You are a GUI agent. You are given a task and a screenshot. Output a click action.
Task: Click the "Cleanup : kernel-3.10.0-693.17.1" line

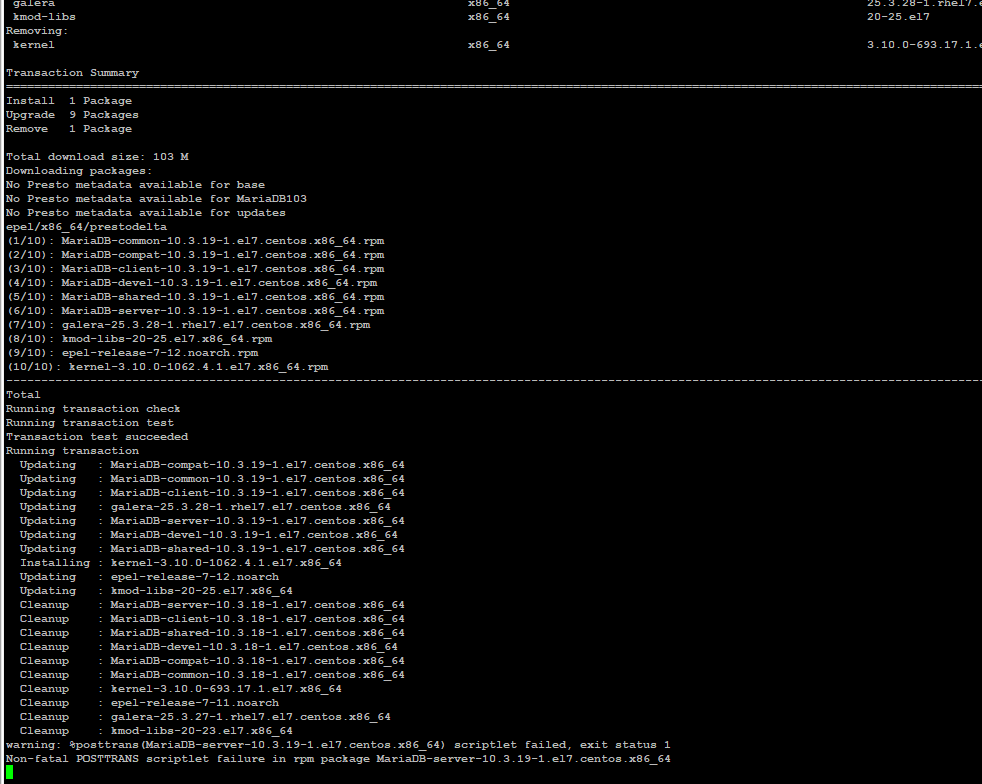180,689
